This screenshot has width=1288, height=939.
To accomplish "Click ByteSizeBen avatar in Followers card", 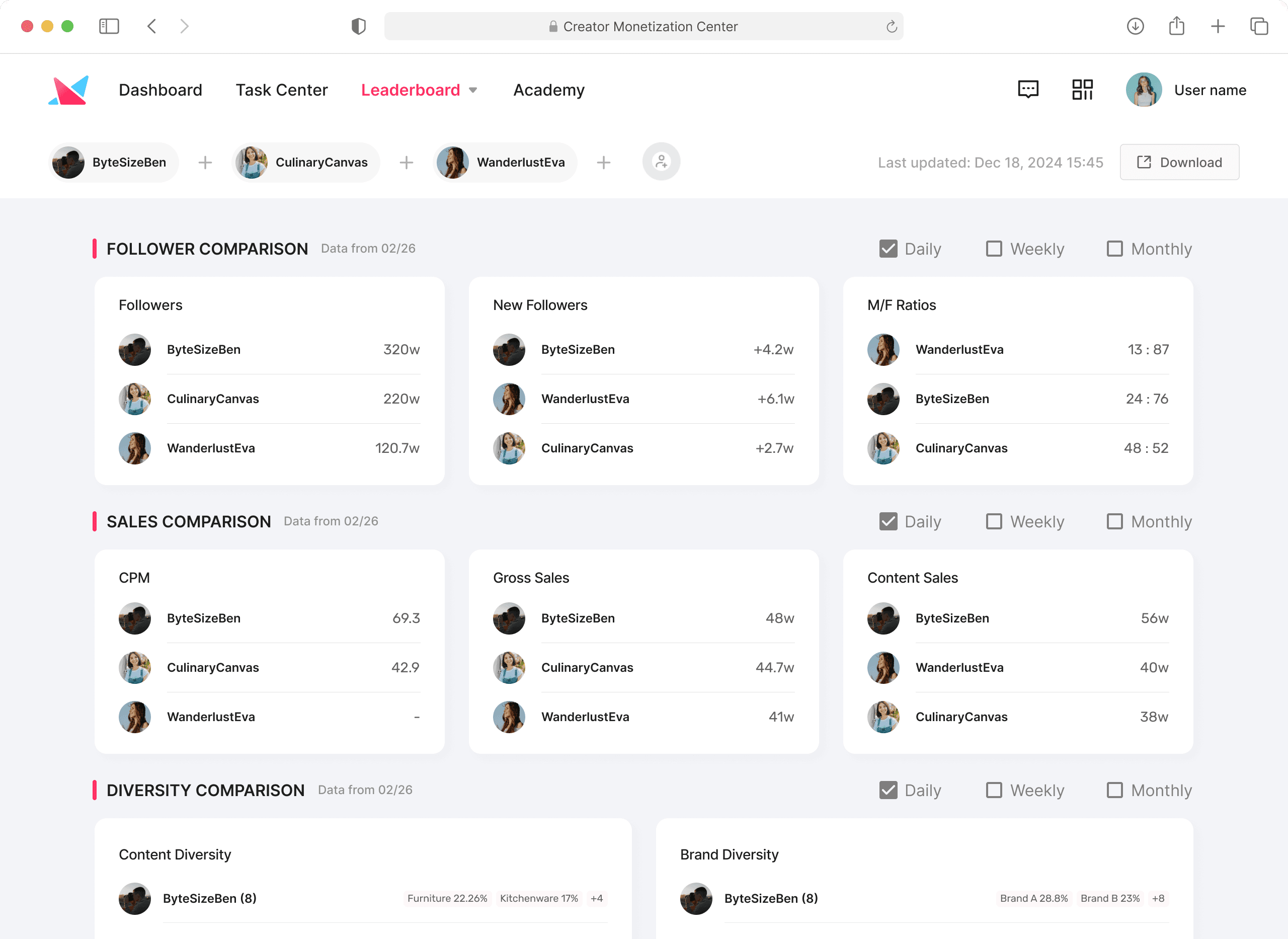I will click(x=135, y=350).
